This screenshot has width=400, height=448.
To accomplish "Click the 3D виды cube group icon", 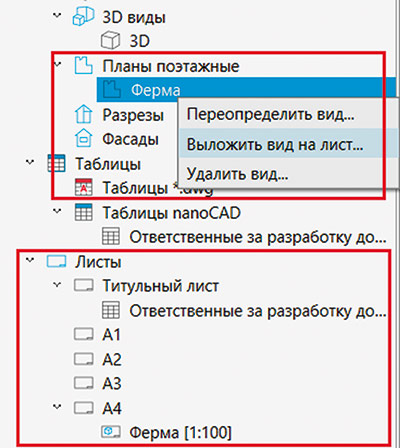I will 83,17.
